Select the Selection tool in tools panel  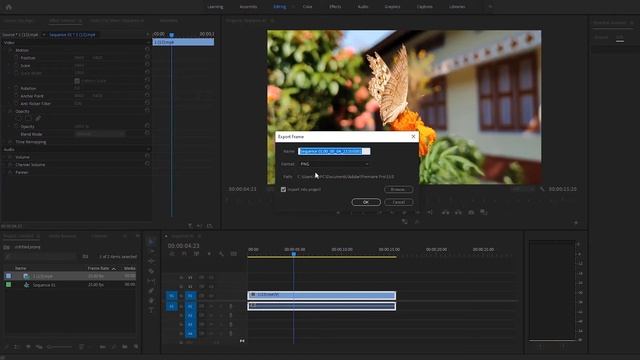tap(151, 242)
